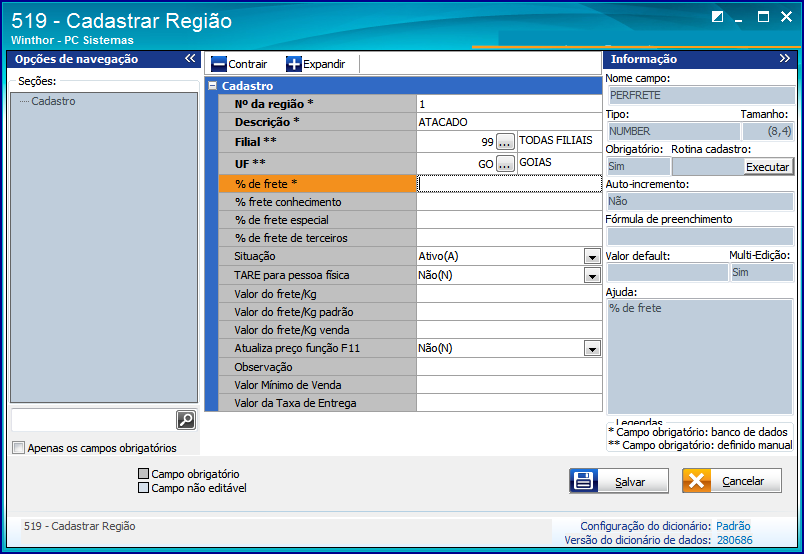Maximize the Cadastrar Região window
This screenshot has width=804, height=554.
coord(763,17)
